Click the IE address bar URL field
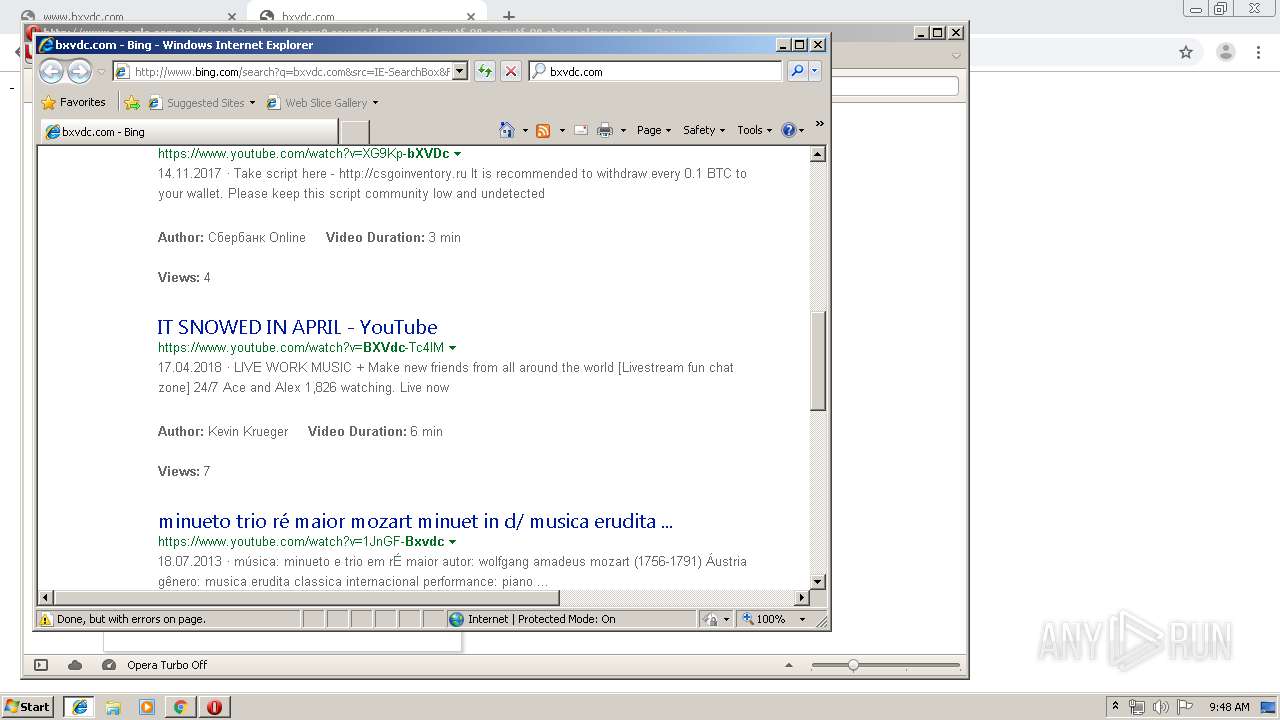The width and height of the screenshot is (1280, 720). (x=291, y=71)
